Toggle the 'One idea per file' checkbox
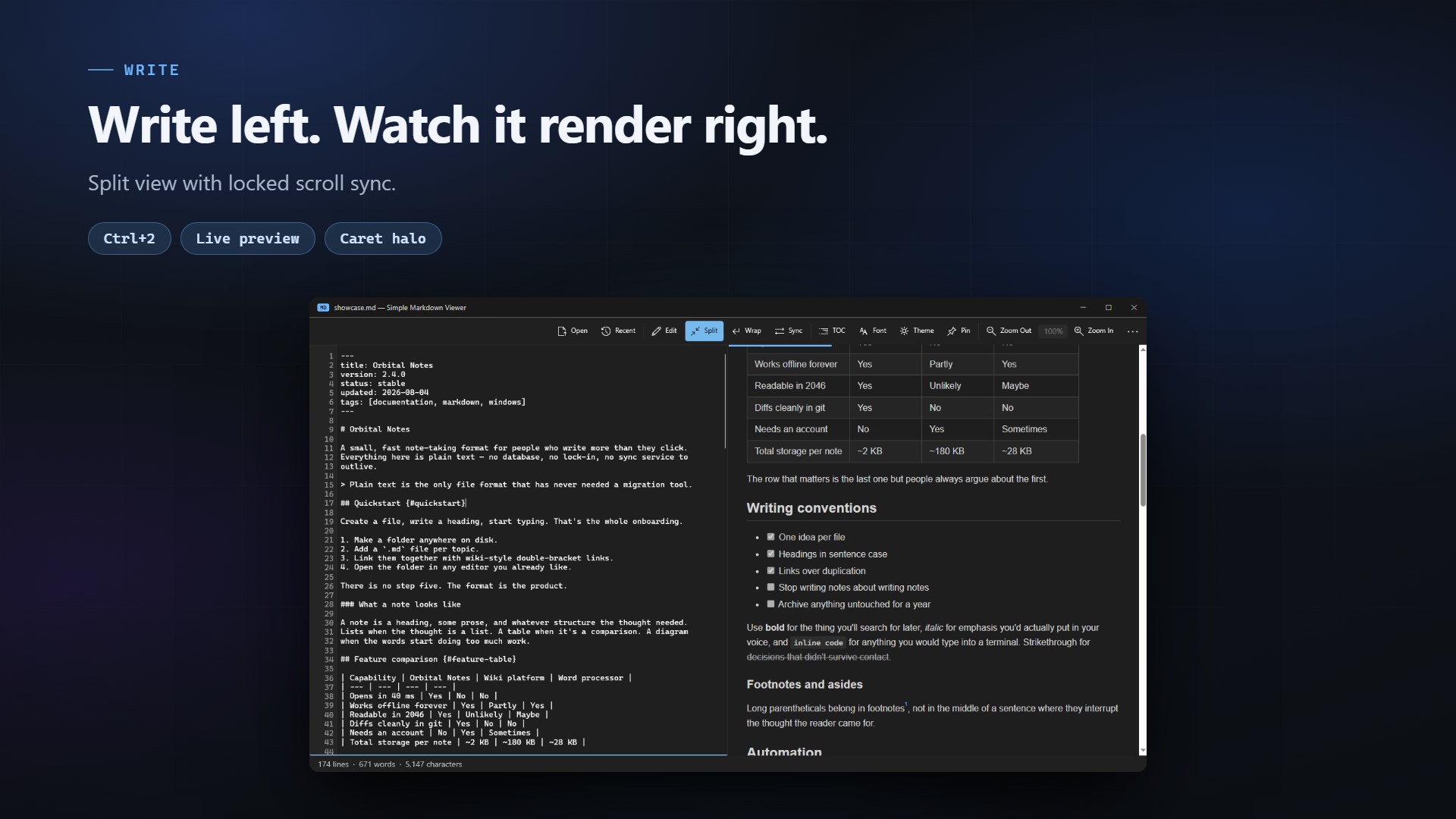 770,537
